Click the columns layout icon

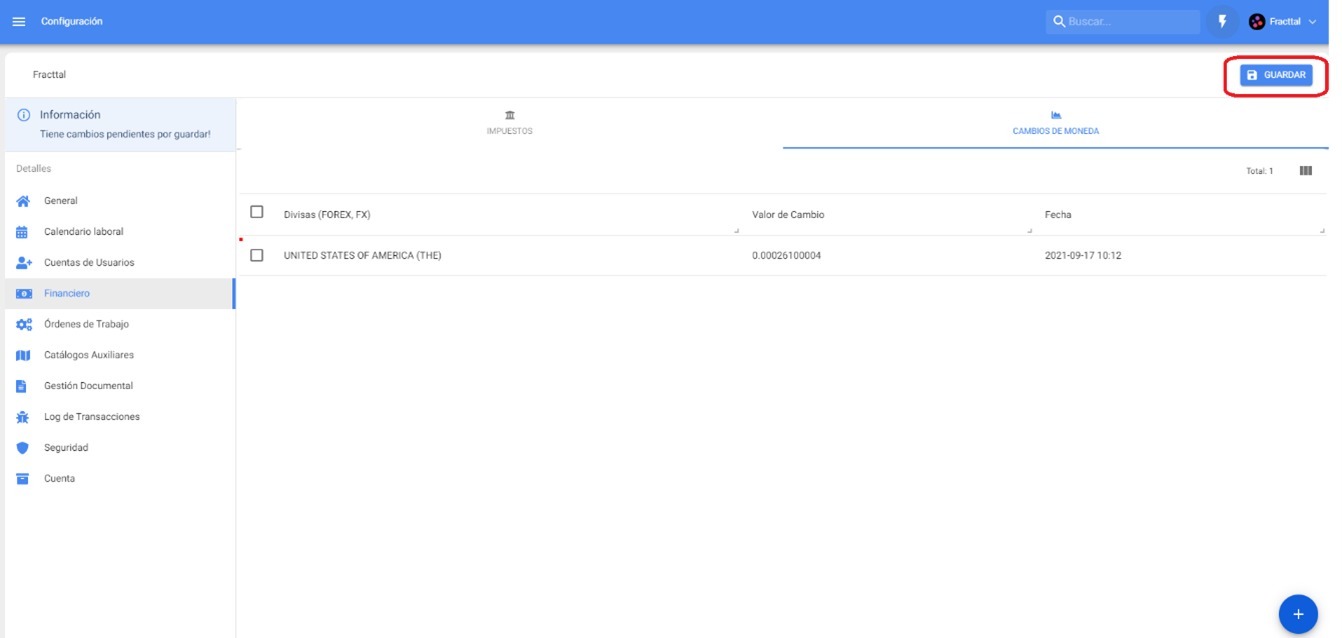pos(1305,171)
